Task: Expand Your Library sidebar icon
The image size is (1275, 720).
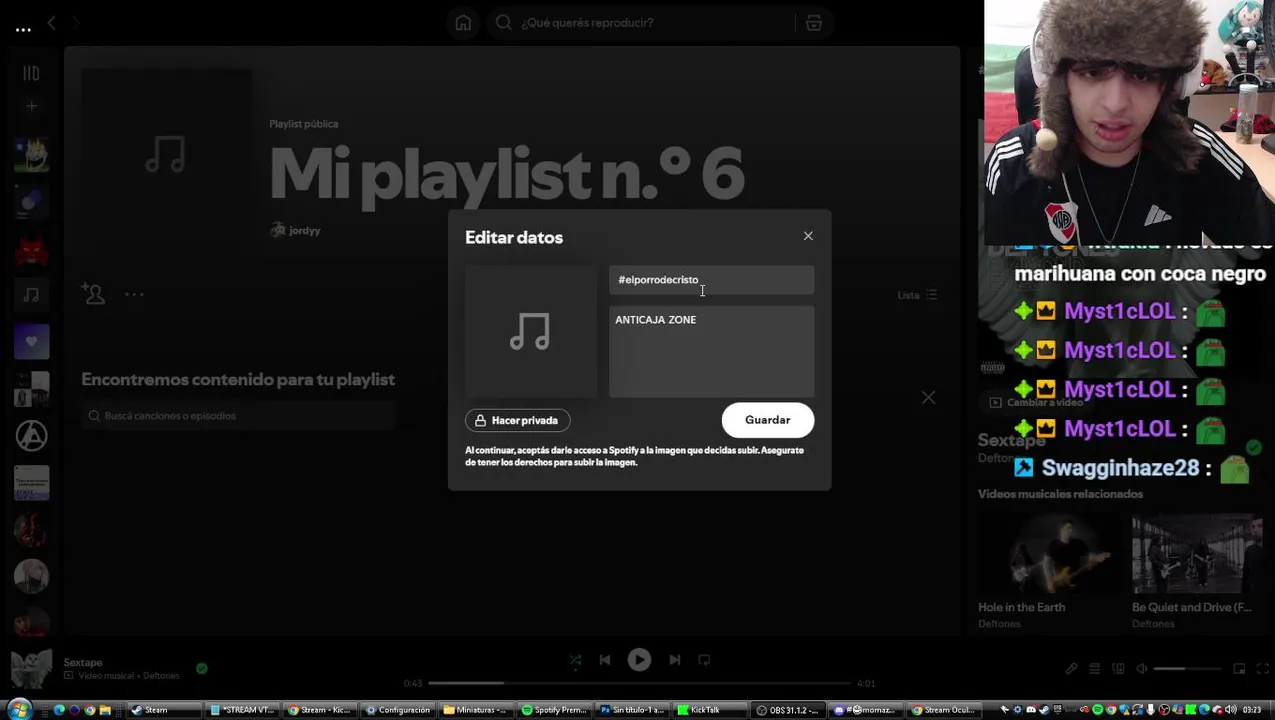Action: [x=31, y=73]
